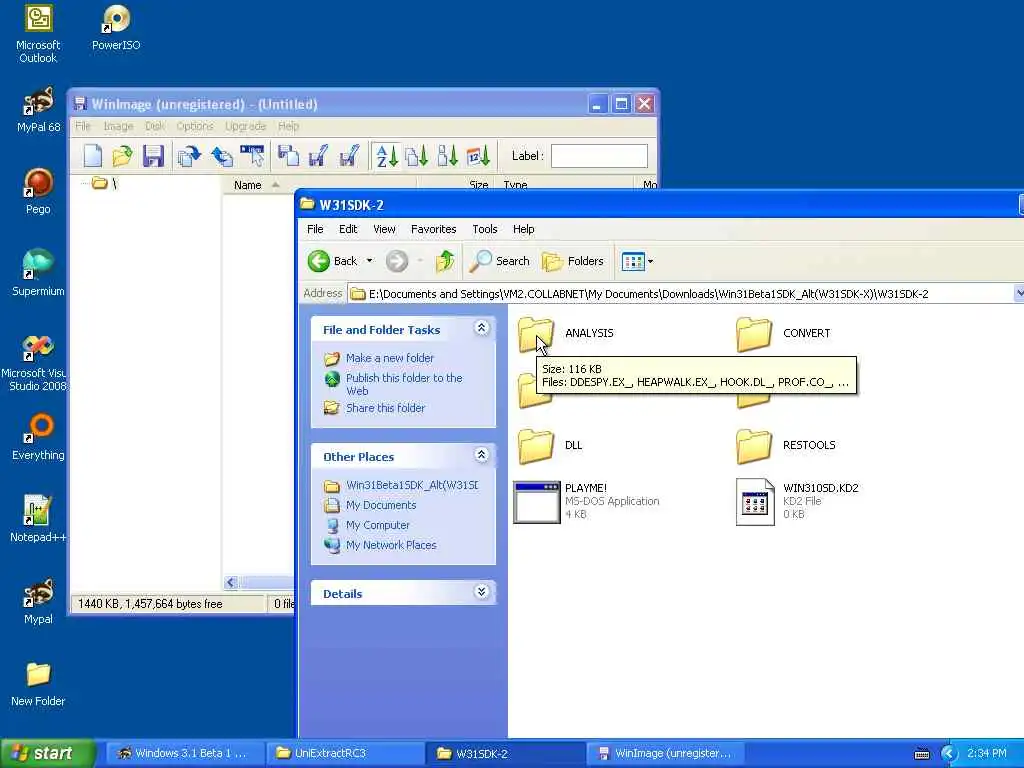Image resolution: width=1024 pixels, height=768 pixels.
Task: Expand Details panel
Action: coord(481,592)
